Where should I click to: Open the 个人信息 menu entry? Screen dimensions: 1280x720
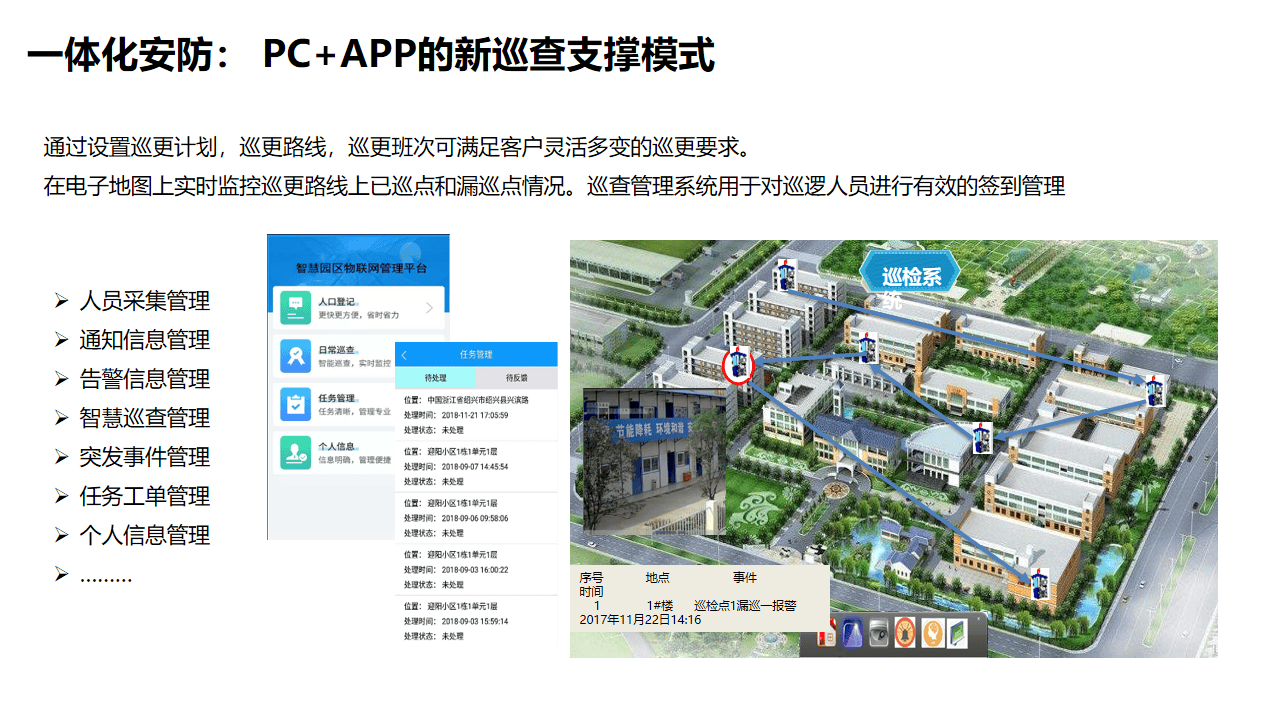[335, 452]
